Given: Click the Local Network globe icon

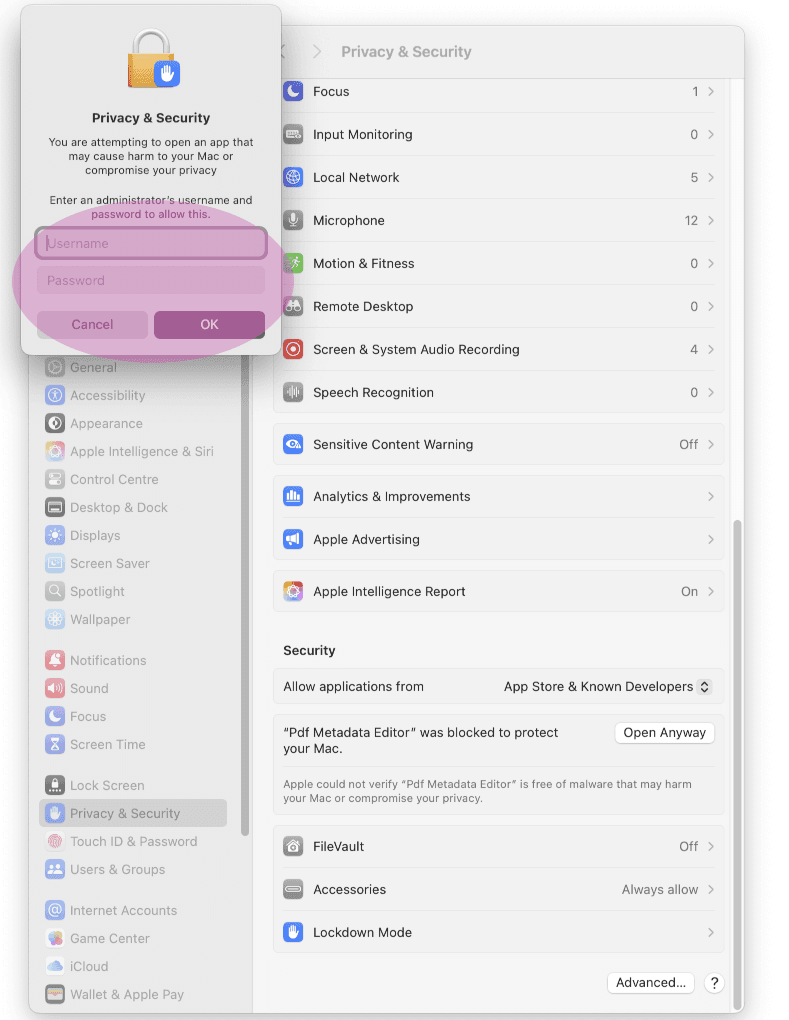Looking at the screenshot, I should [293, 178].
